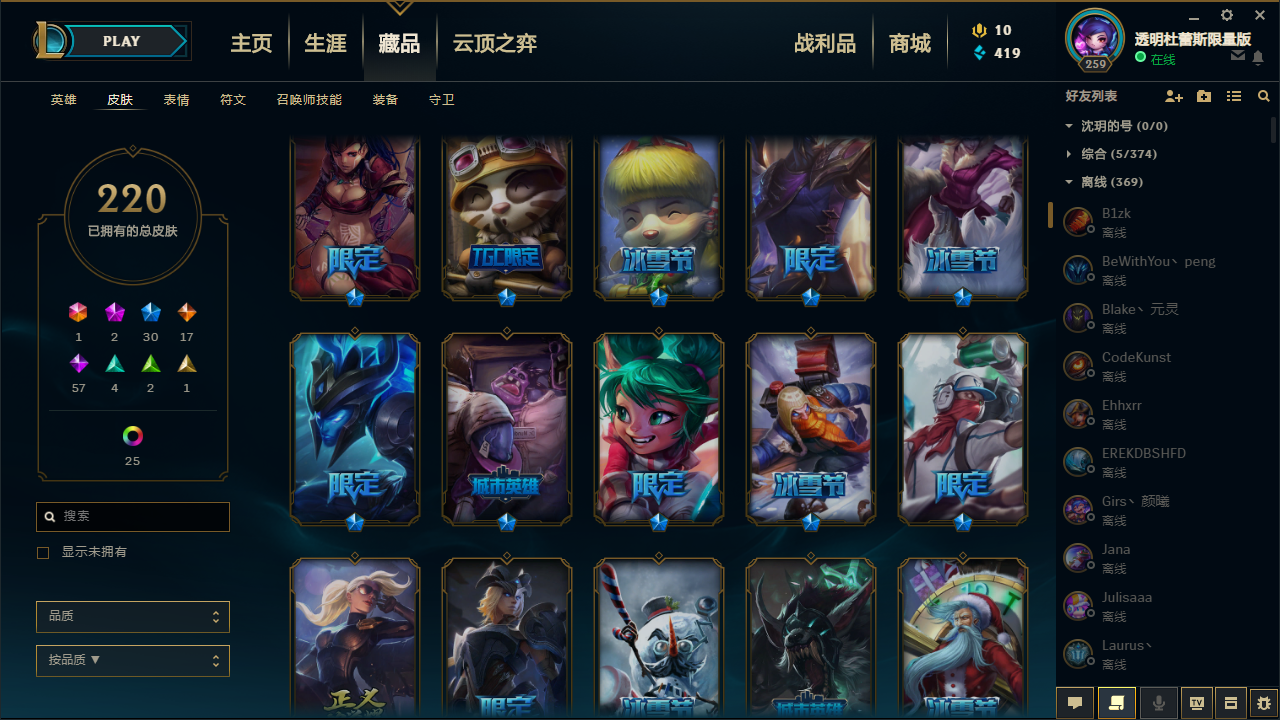Image resolution: width=1280 pixels, height=720 pixels.
Task: Click the 搜索 skin search field
Action: coord(133,516)
